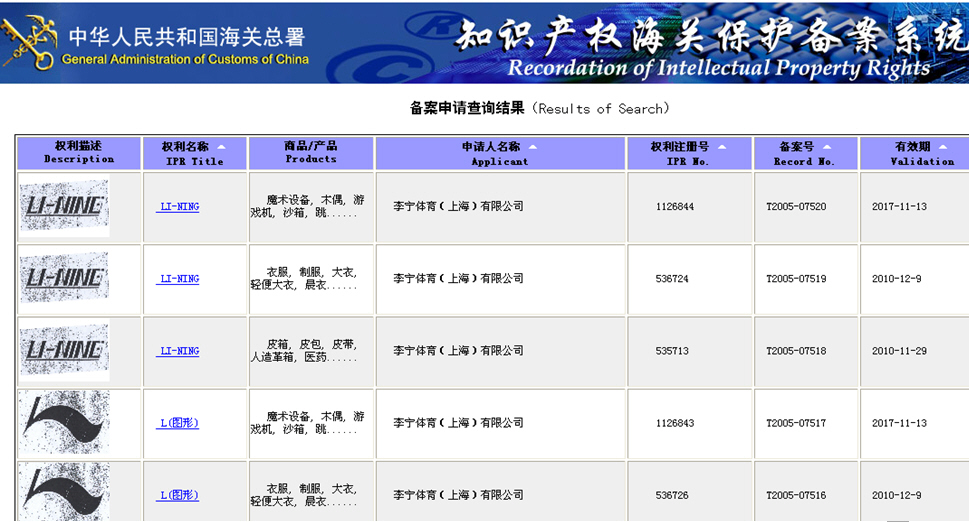Open LI-NING link for record T2005-07519

click(179, 279)
